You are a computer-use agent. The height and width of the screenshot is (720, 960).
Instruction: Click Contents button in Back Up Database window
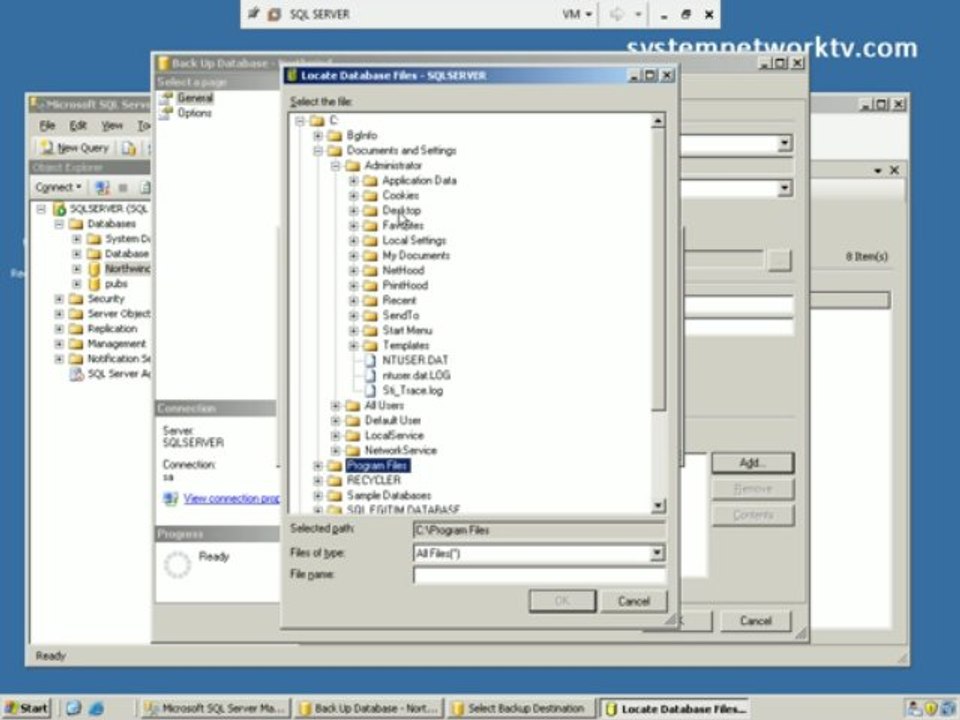752,516
